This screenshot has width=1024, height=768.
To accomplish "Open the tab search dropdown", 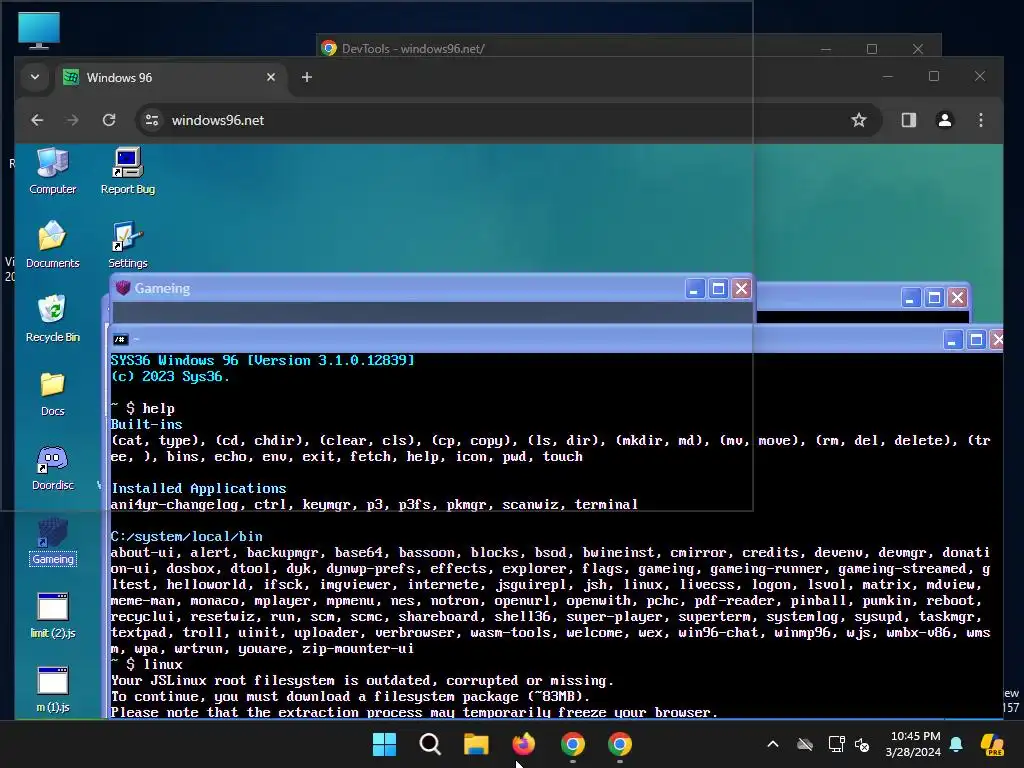I will pos(35,77).
